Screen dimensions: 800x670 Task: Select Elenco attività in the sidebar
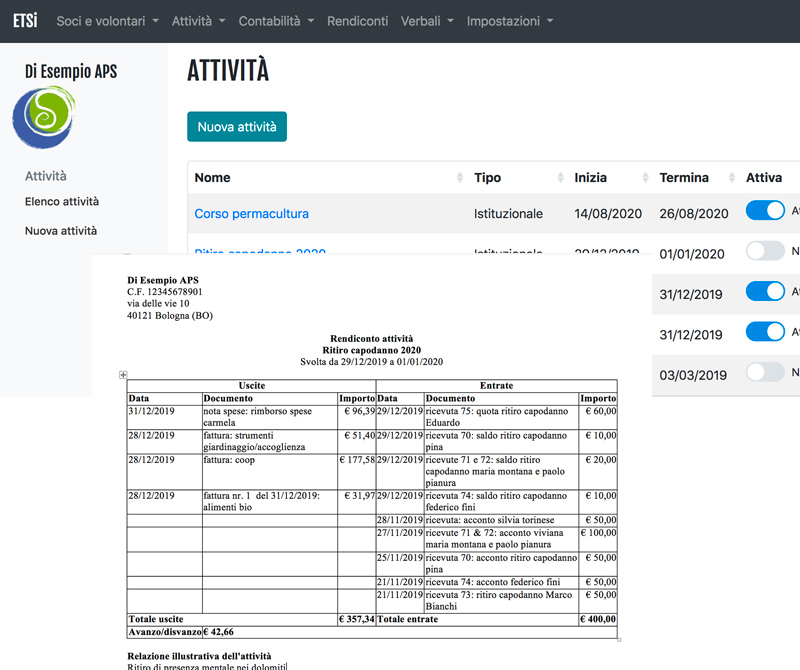click(62, 202)
